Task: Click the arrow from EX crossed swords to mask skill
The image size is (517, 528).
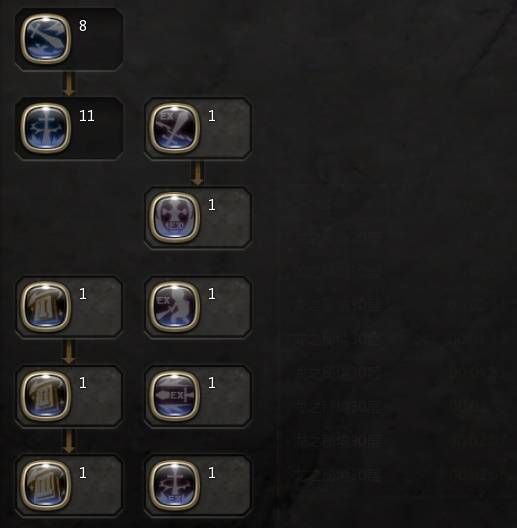Action: pyautogui.click(x=198, y=173)
